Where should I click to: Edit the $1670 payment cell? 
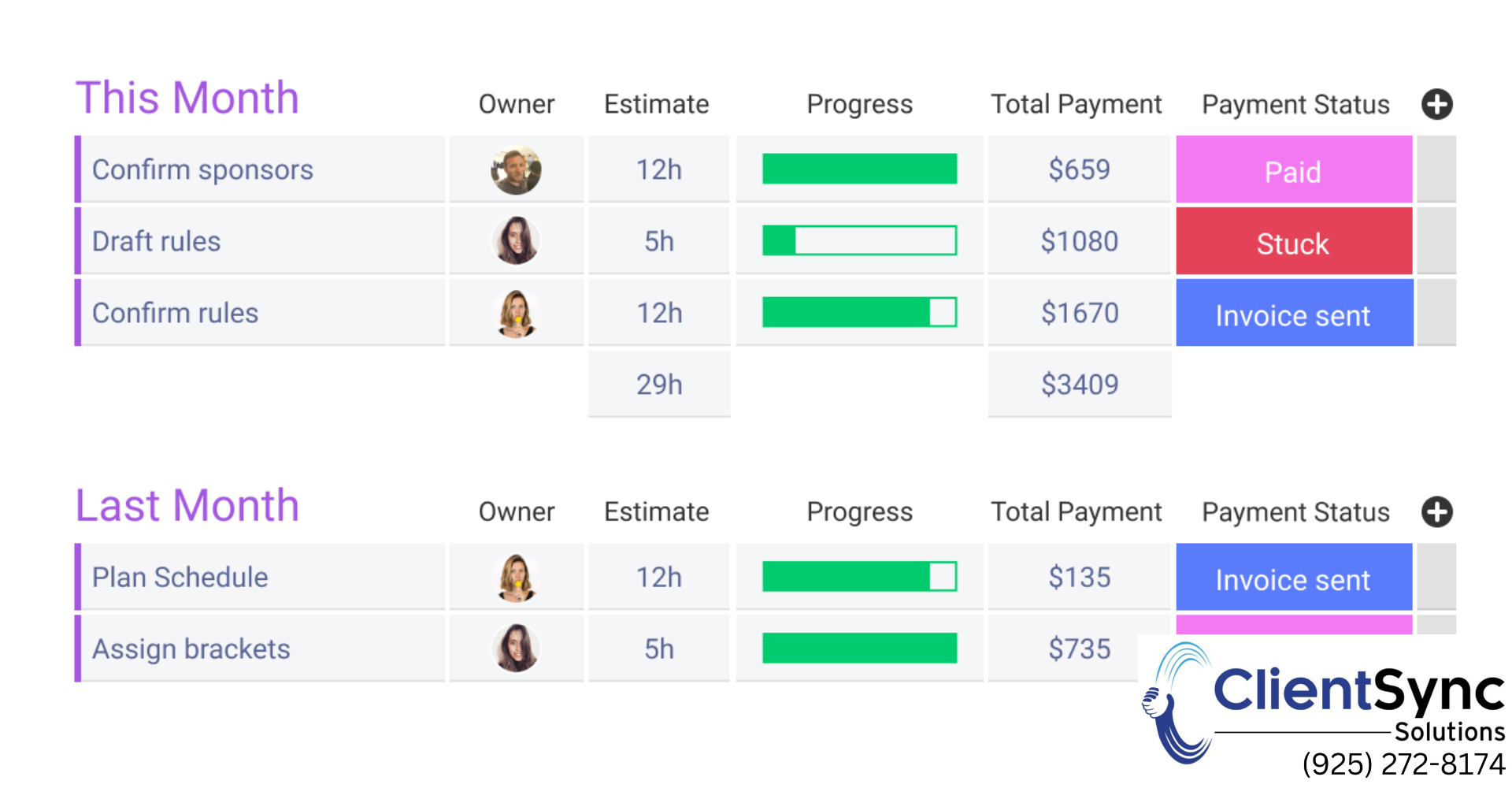(x=1080, y=313)
